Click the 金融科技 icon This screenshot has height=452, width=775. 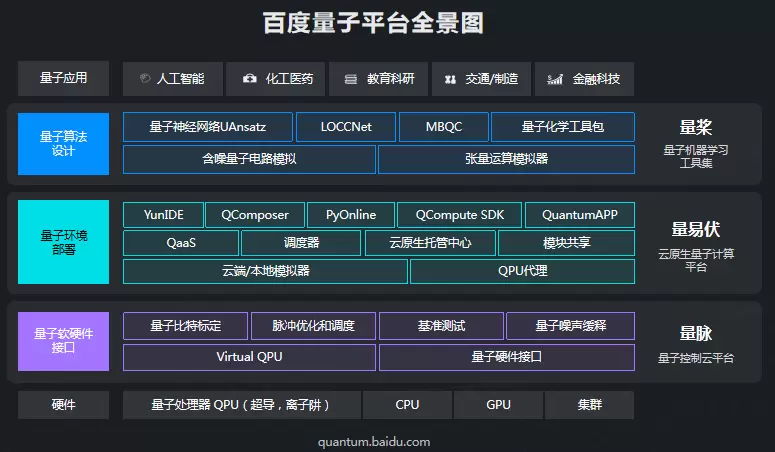555,78
